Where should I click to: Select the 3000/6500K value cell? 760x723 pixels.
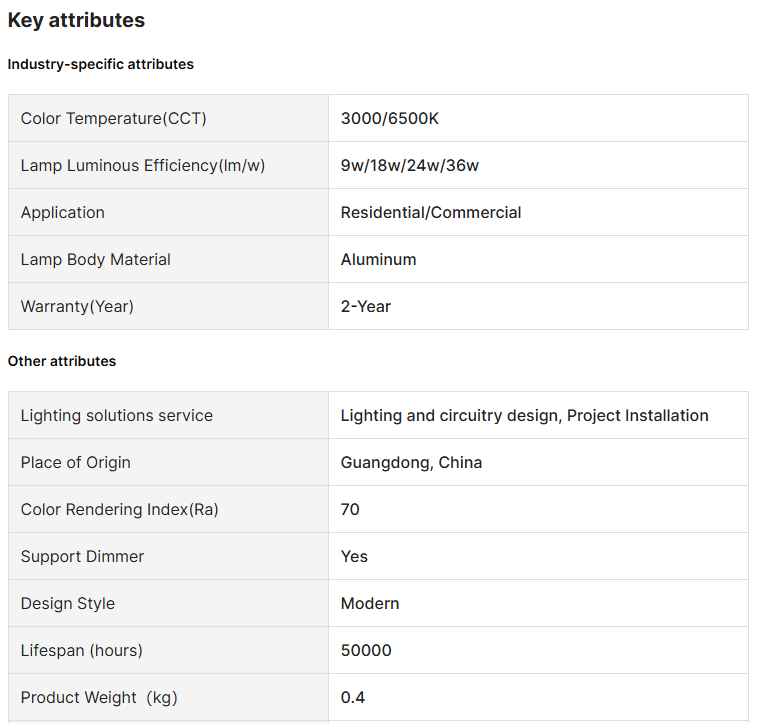coord(390,119)
